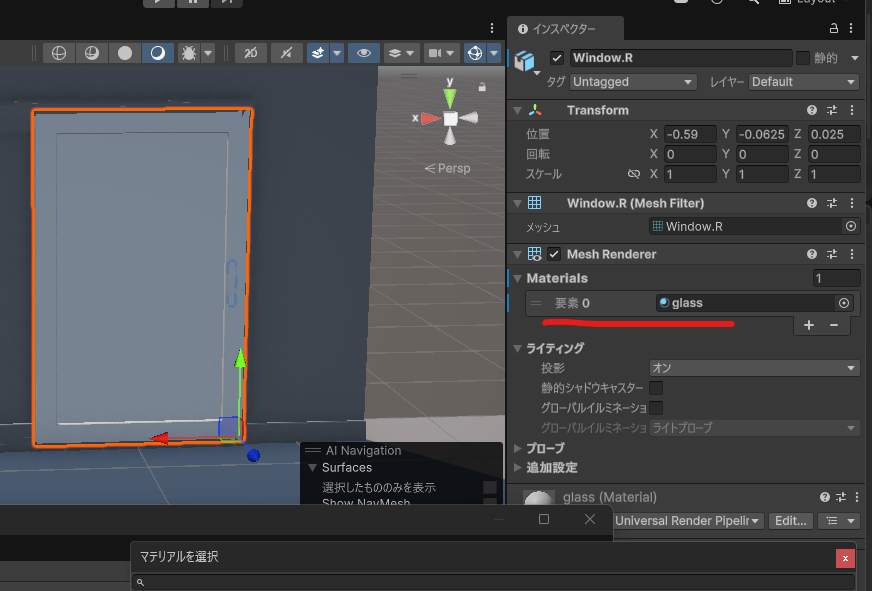Toggle the 静的 static checkbox

(802, 58)
